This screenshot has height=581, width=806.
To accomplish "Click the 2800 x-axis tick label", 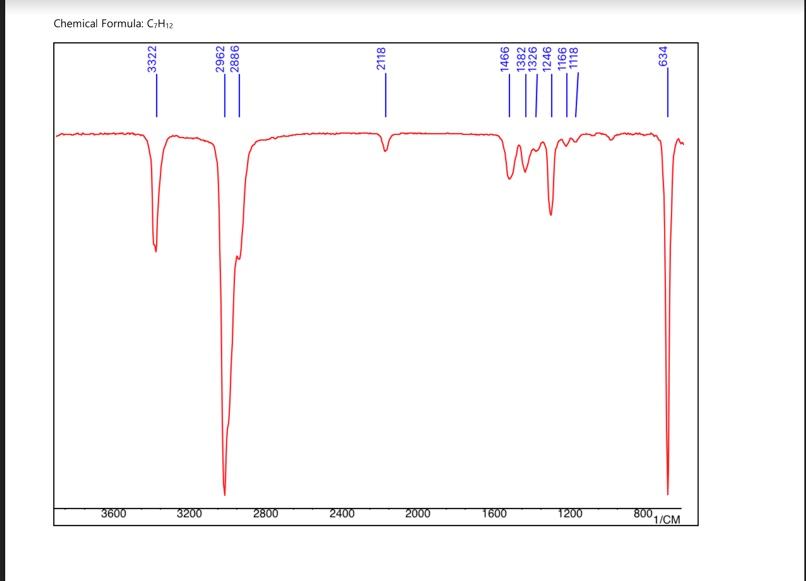I will click(x=265, y=514).
